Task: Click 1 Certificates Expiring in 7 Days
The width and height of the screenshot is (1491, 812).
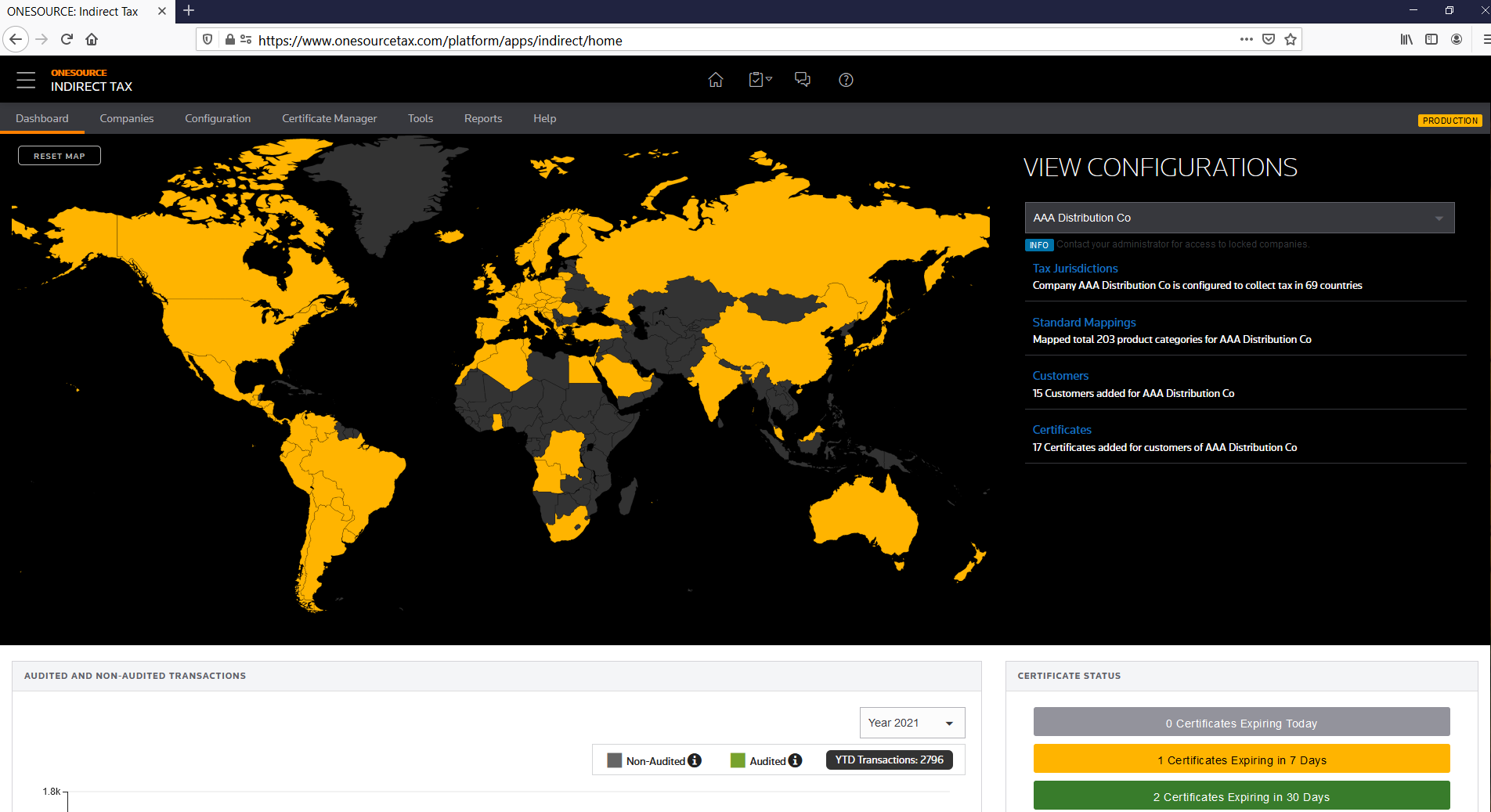Action: 1242,760
